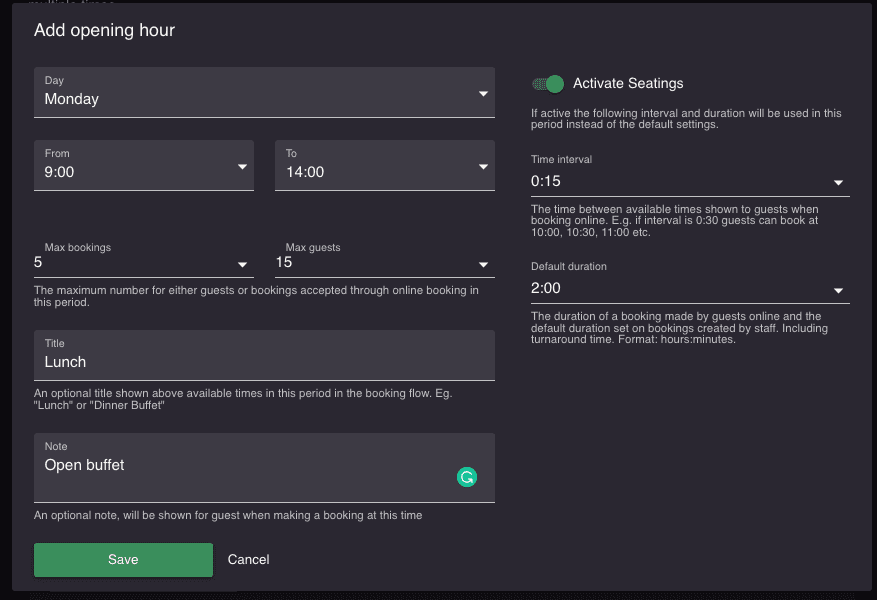Click the Title field containing Lunch
Image resolution: width=877 pixels, height=600 pixels.
264,355
